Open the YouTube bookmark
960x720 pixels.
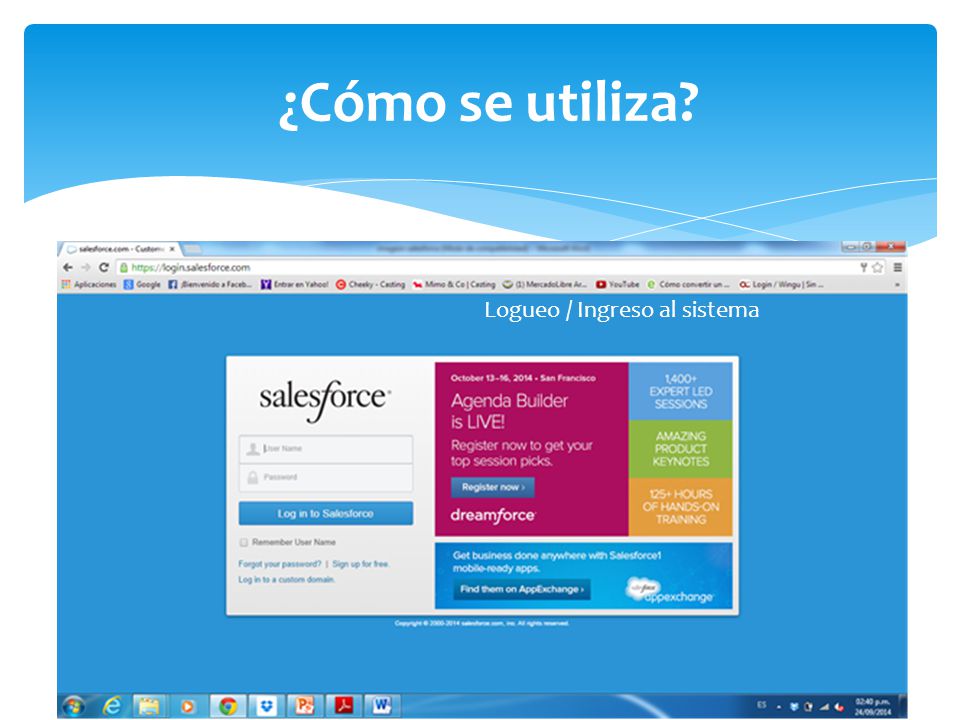(x=618, y=285)
